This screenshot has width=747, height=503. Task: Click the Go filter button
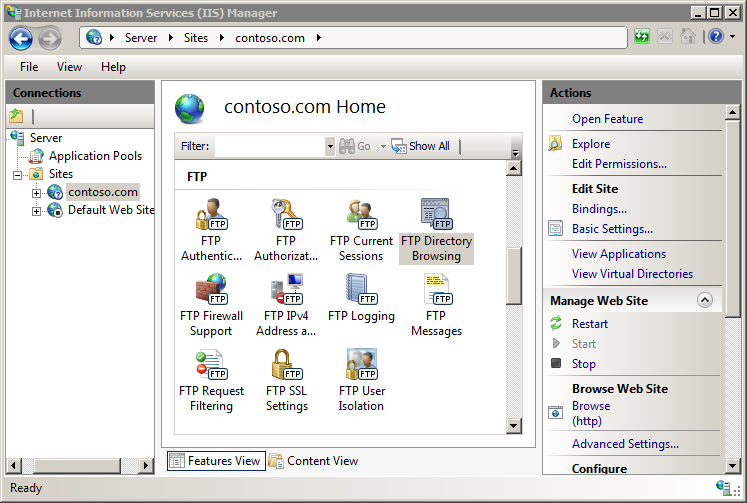click(354, 146)
